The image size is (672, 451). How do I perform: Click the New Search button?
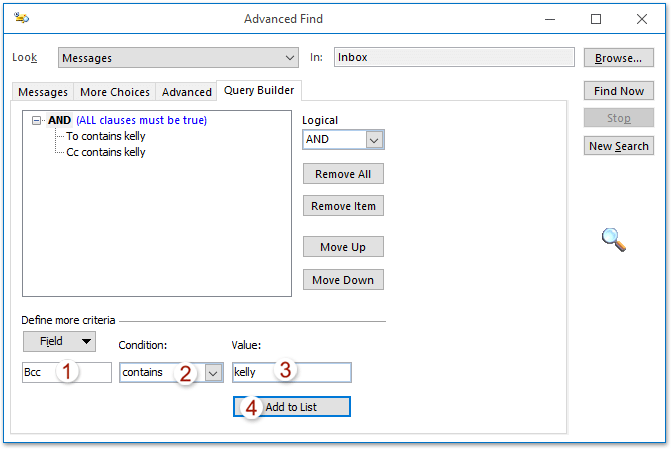(x=618, y=146)
